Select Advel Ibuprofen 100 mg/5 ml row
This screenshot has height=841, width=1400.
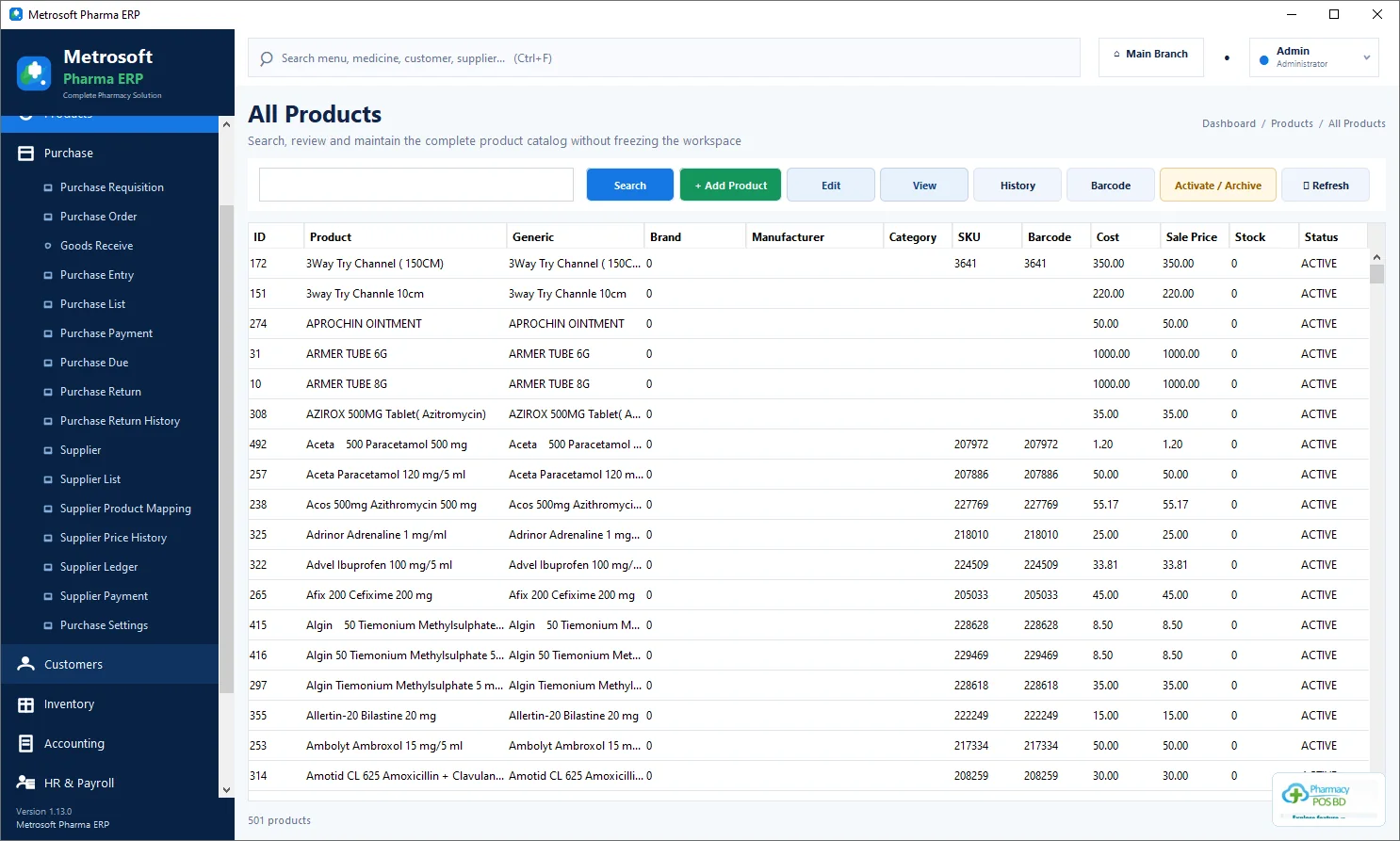(x=808, y=565)
